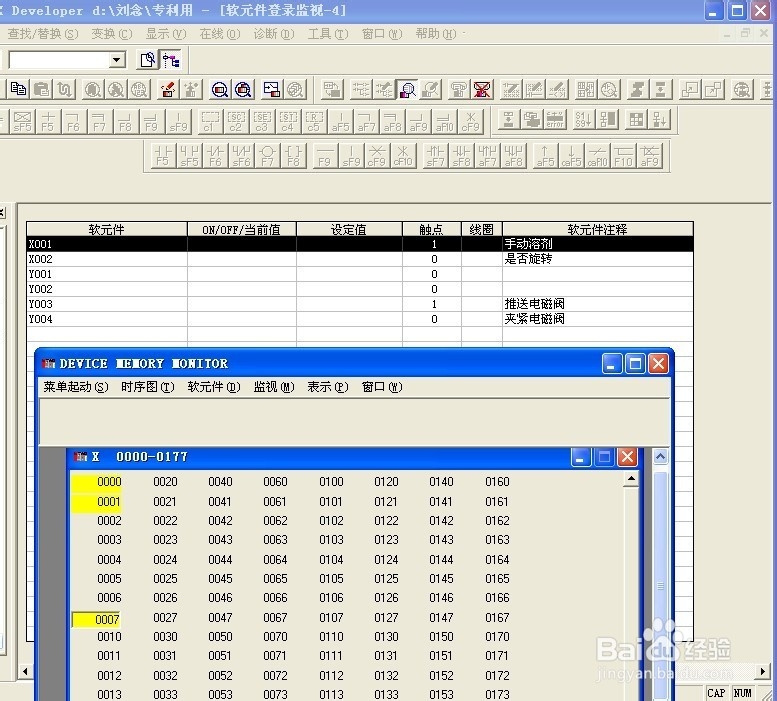
Task: Open the 诊断(D) menu
Action: pos(274,34)
